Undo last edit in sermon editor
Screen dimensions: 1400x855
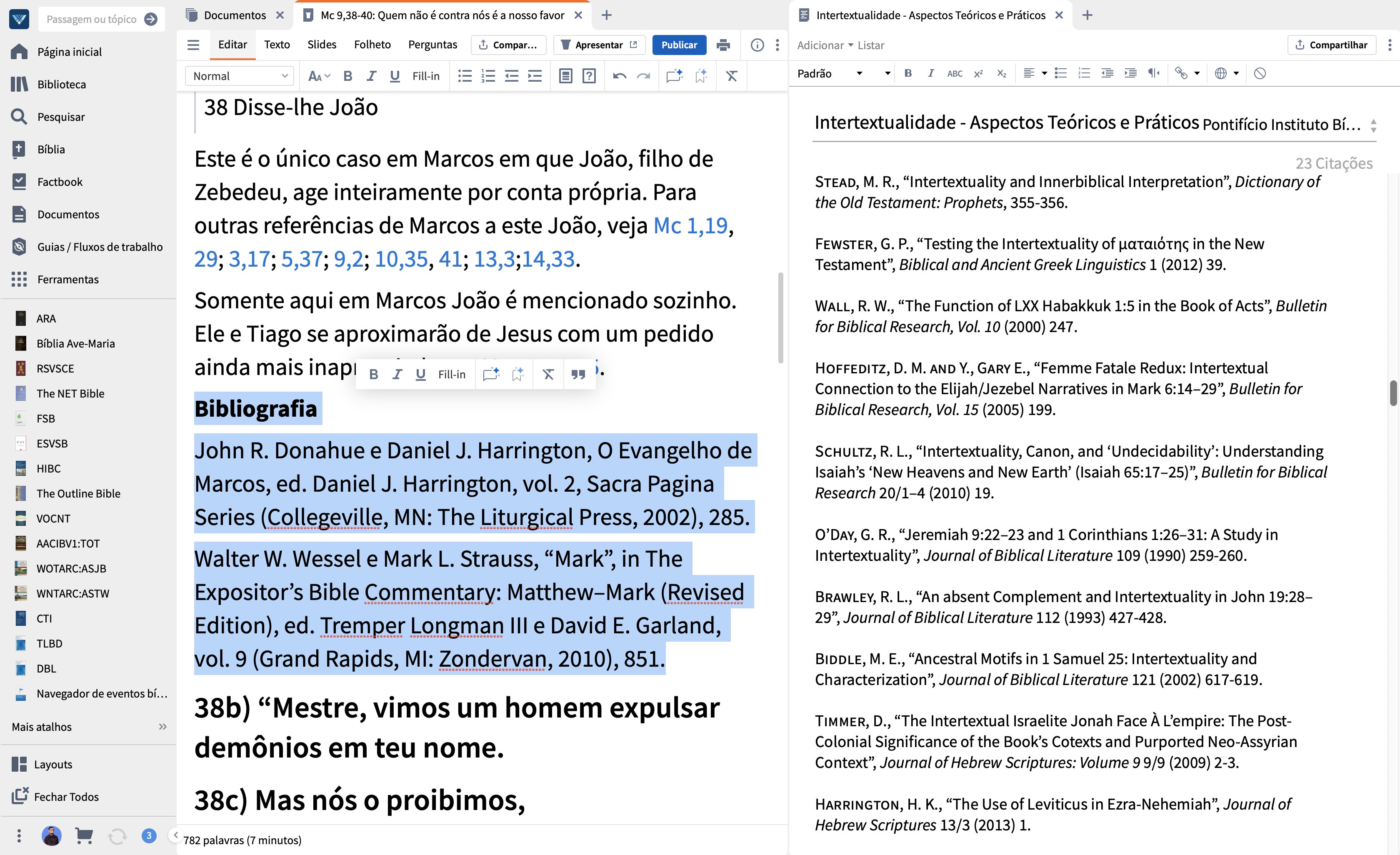619,75
